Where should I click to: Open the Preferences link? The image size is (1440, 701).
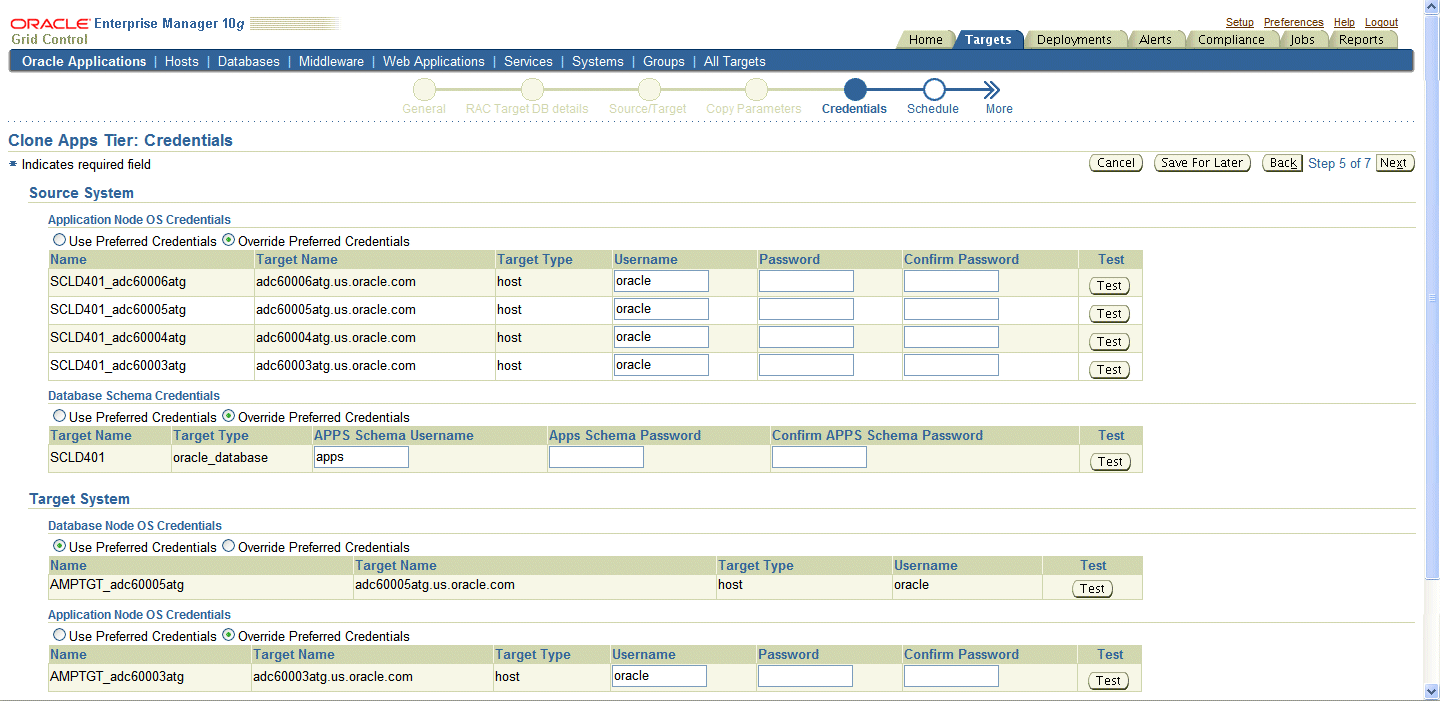pos(1294,22)
